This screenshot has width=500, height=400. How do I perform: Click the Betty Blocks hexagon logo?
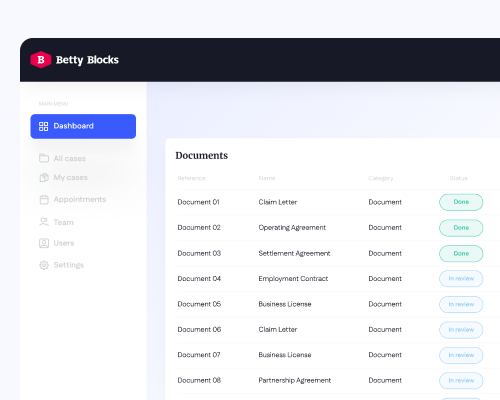click(x=41, y=60)
